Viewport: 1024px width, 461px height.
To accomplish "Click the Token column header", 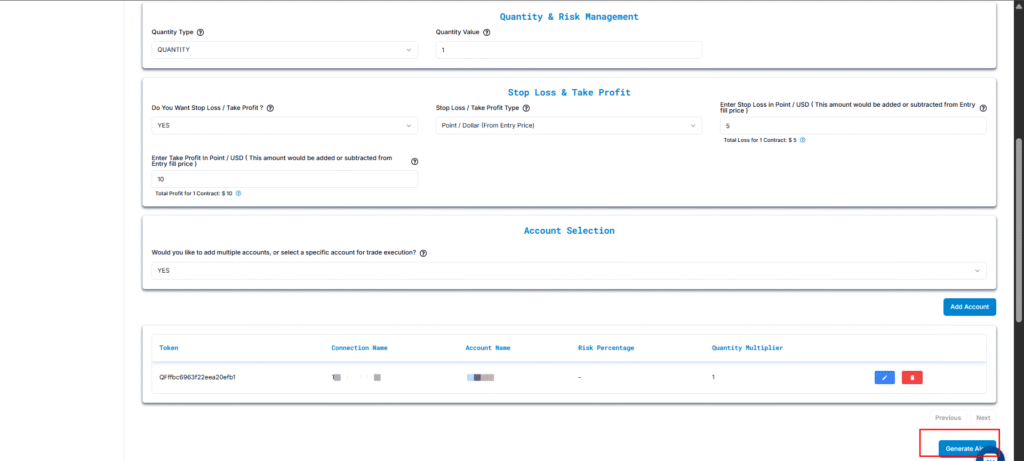I will coord(168,348).
